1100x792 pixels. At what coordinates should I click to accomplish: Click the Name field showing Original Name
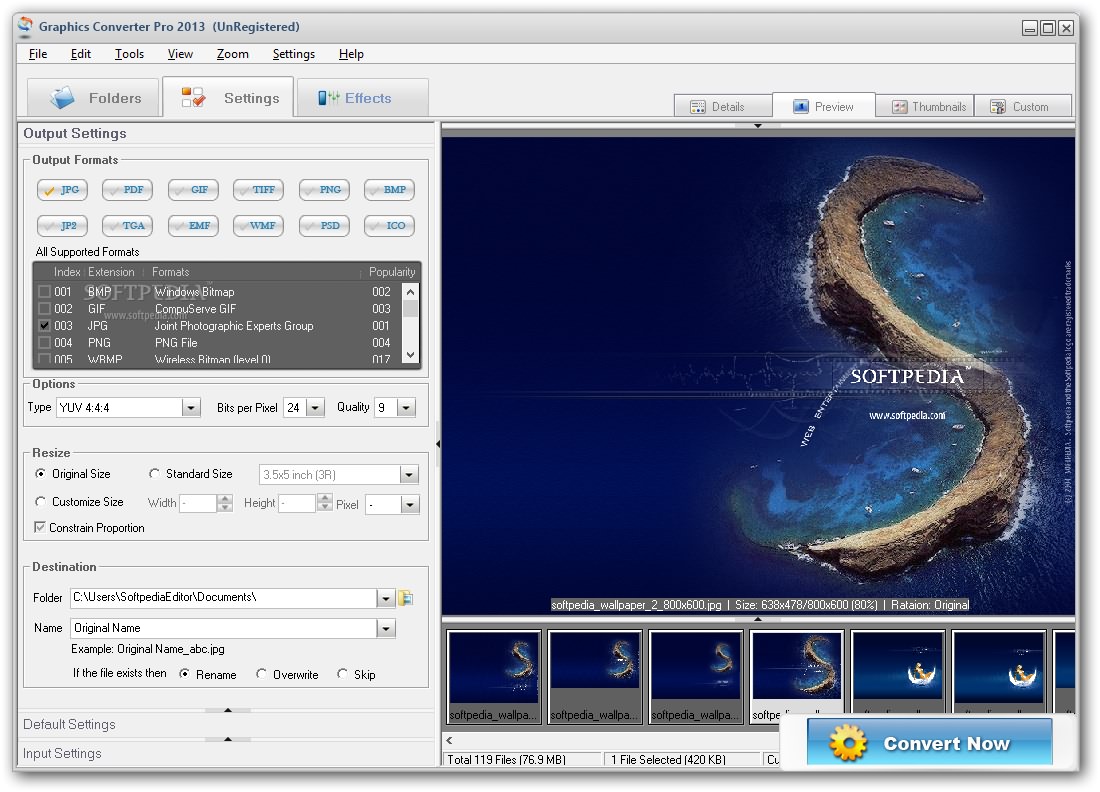click(224, 629)
